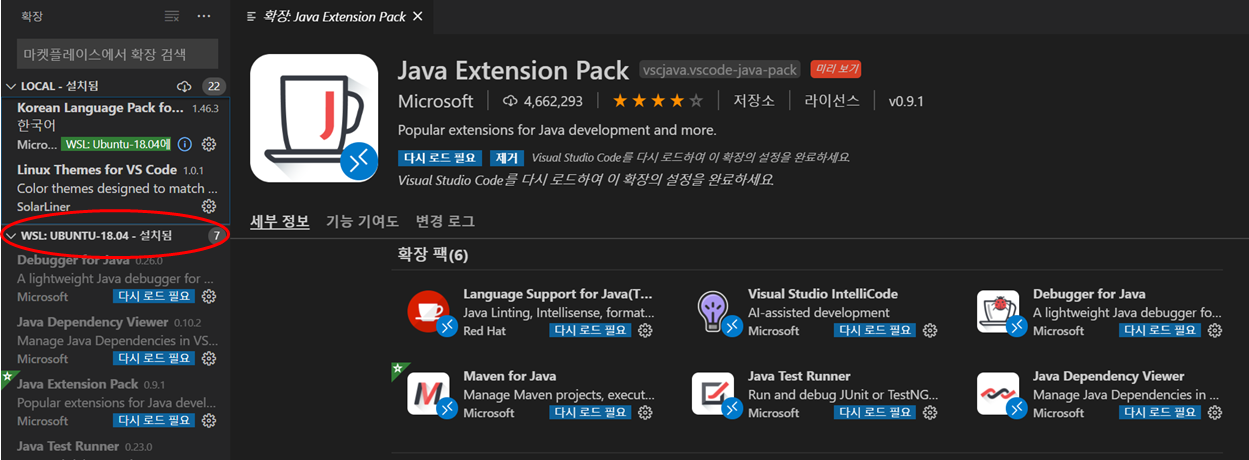Click the vscjava.vscode-java-pack identifier
Image resolution: width=1249 pixels, height=460 pixels.
click(721, 70)
